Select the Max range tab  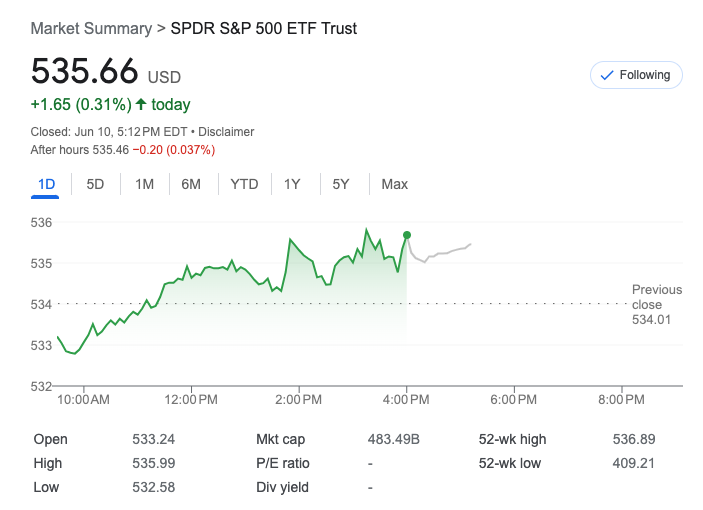tap(394, 184)
